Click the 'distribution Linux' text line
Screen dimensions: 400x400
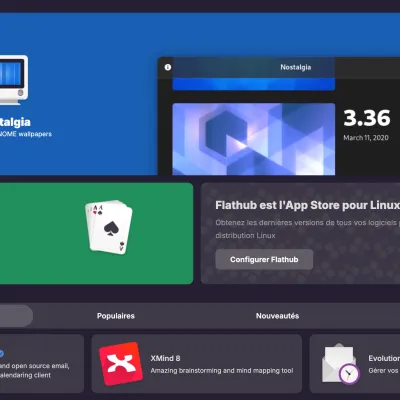click(245, 235)
